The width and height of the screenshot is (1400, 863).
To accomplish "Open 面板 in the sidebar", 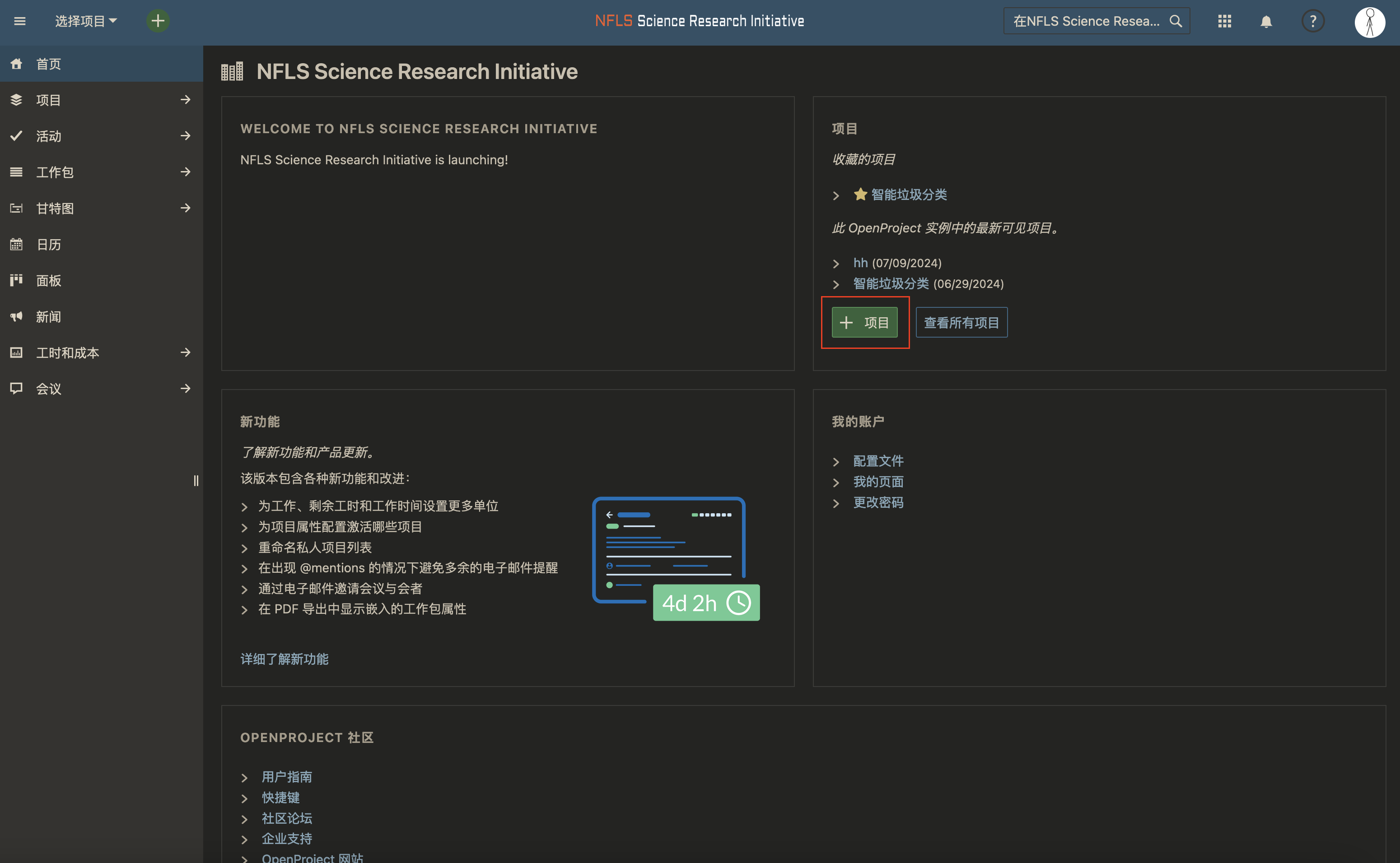I will click(x=48, y=281).
